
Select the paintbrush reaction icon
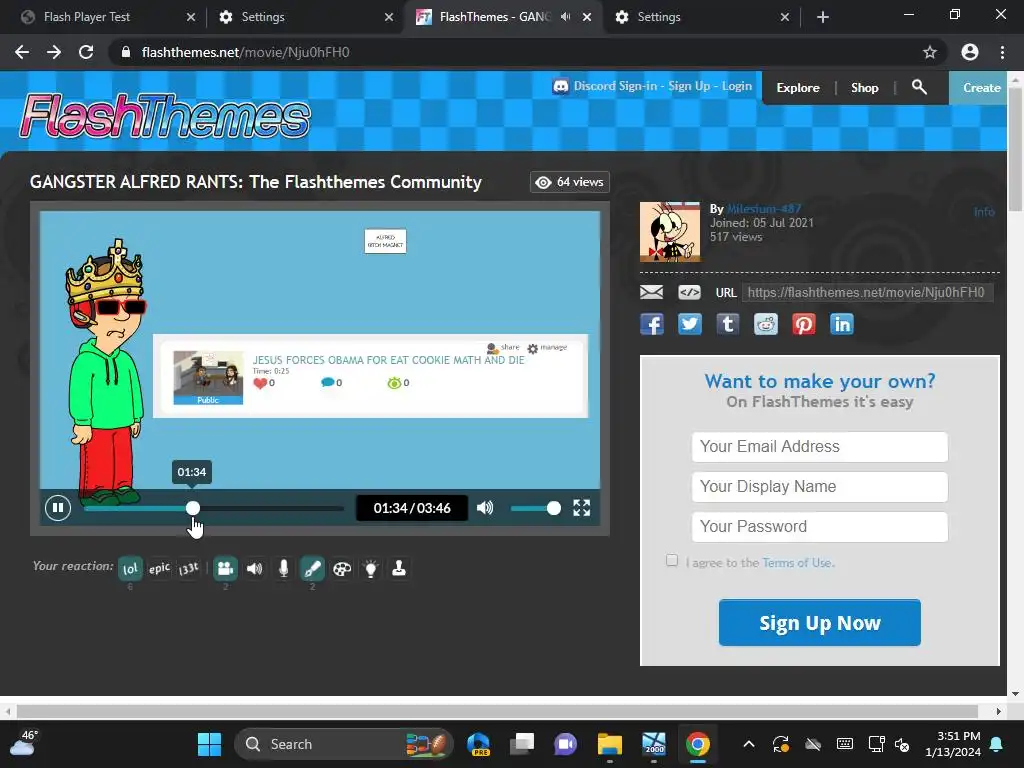tap(312, 568)
